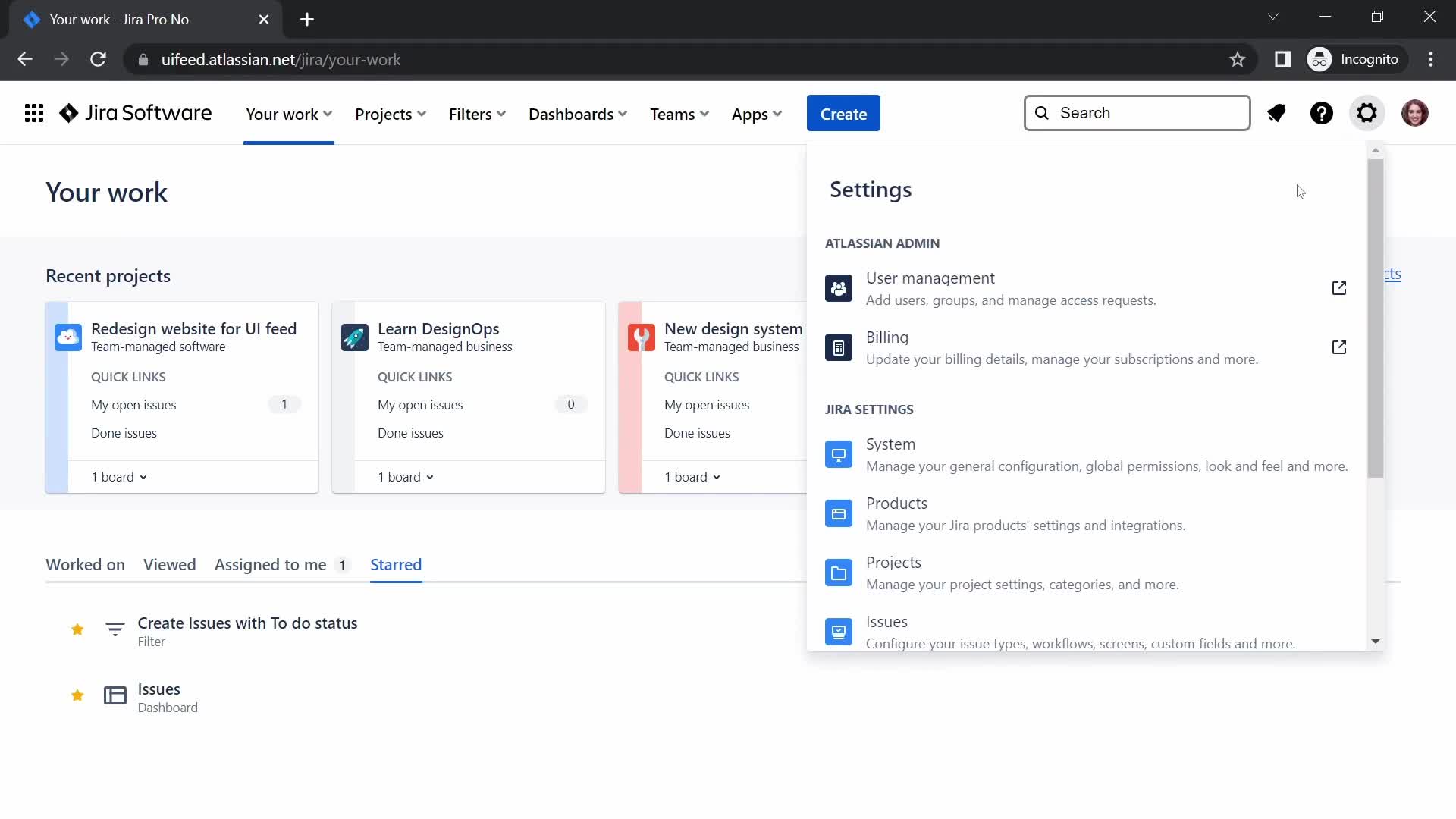
Task: Open User management external link icon
Action: coord(1339,288)
